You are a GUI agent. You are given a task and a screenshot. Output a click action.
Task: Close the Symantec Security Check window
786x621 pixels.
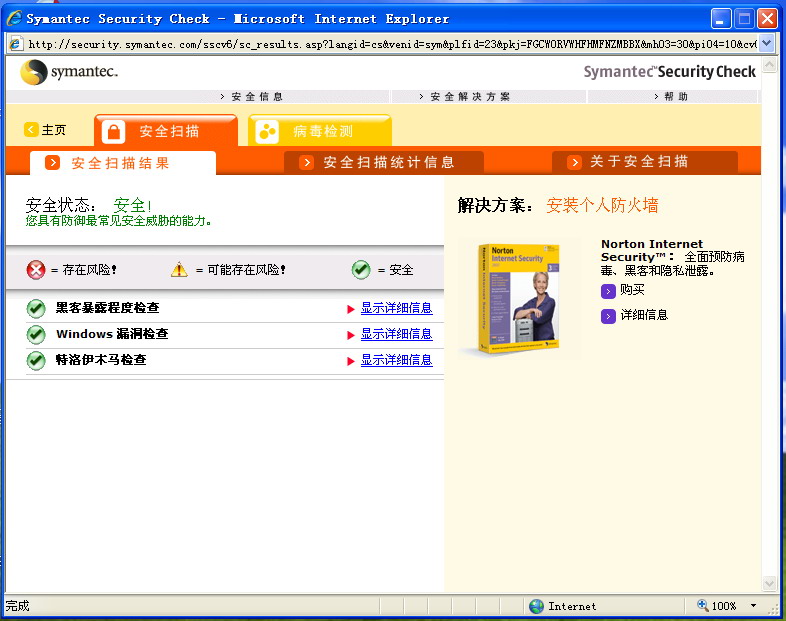pos(767,19)
